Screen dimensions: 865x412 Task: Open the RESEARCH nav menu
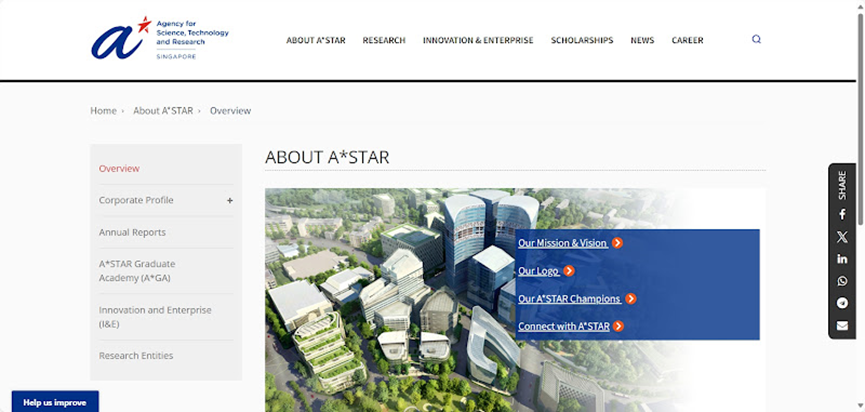384,41
